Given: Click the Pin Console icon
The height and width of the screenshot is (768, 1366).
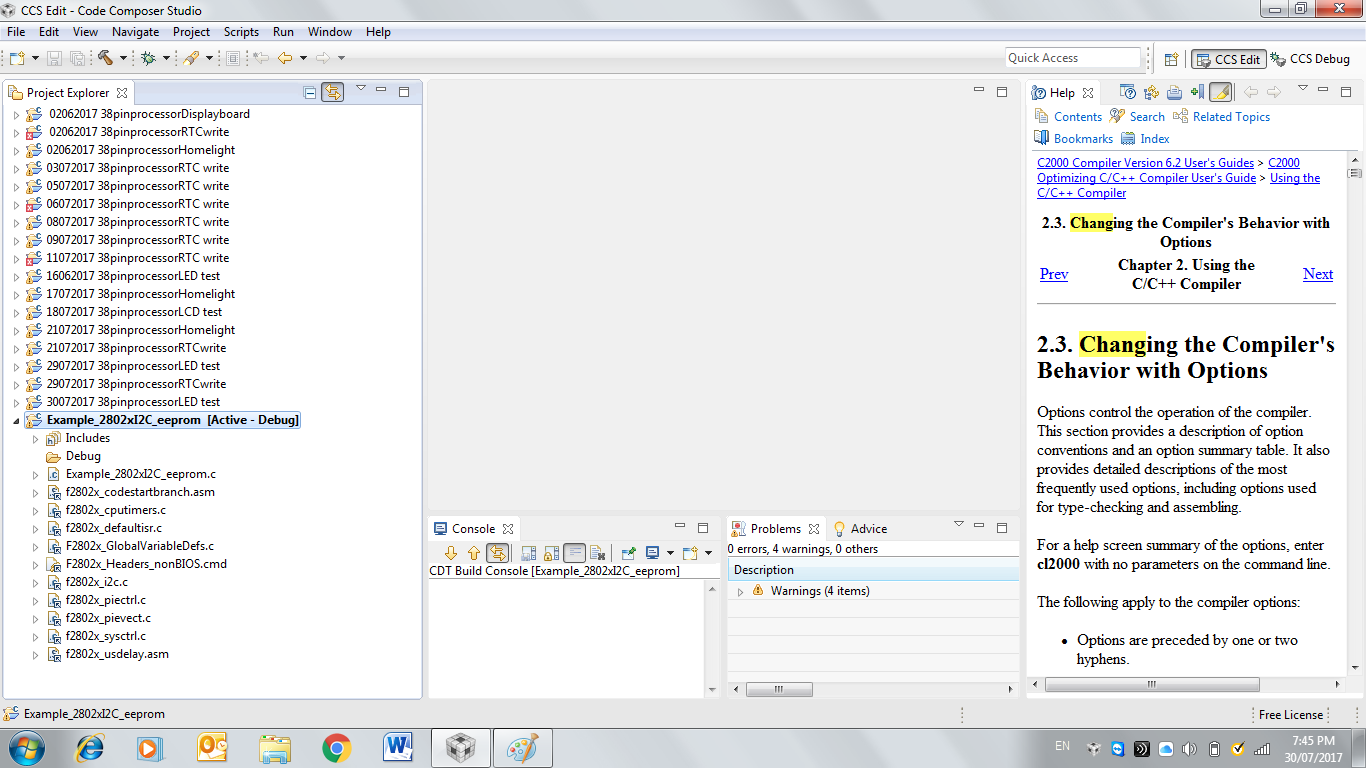Looking at the screenshot, I should [x=628, y=552].
